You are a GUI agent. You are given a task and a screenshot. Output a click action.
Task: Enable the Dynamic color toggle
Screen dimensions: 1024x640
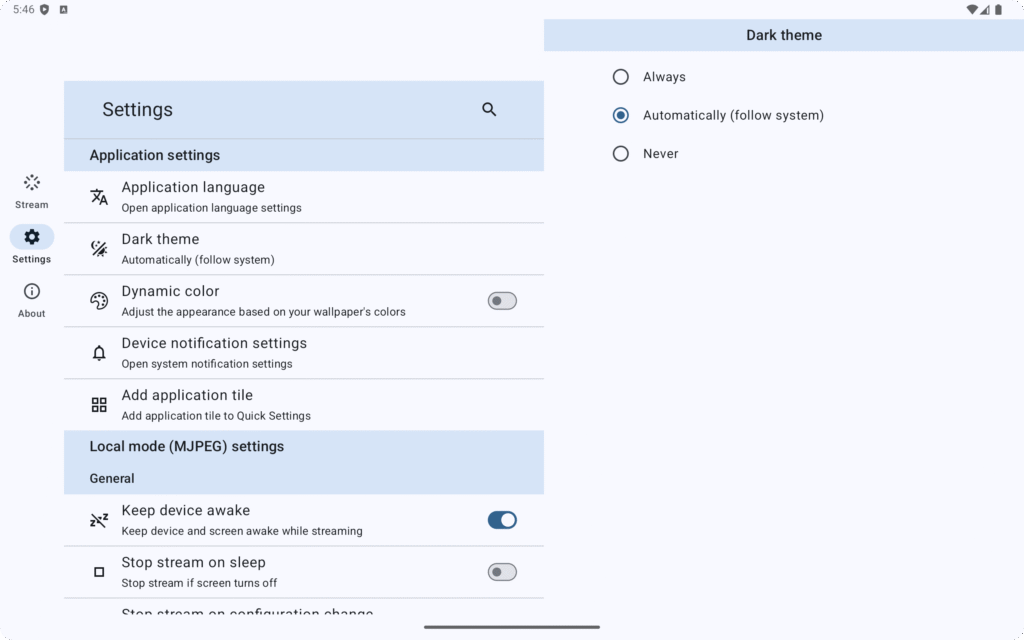501,301
